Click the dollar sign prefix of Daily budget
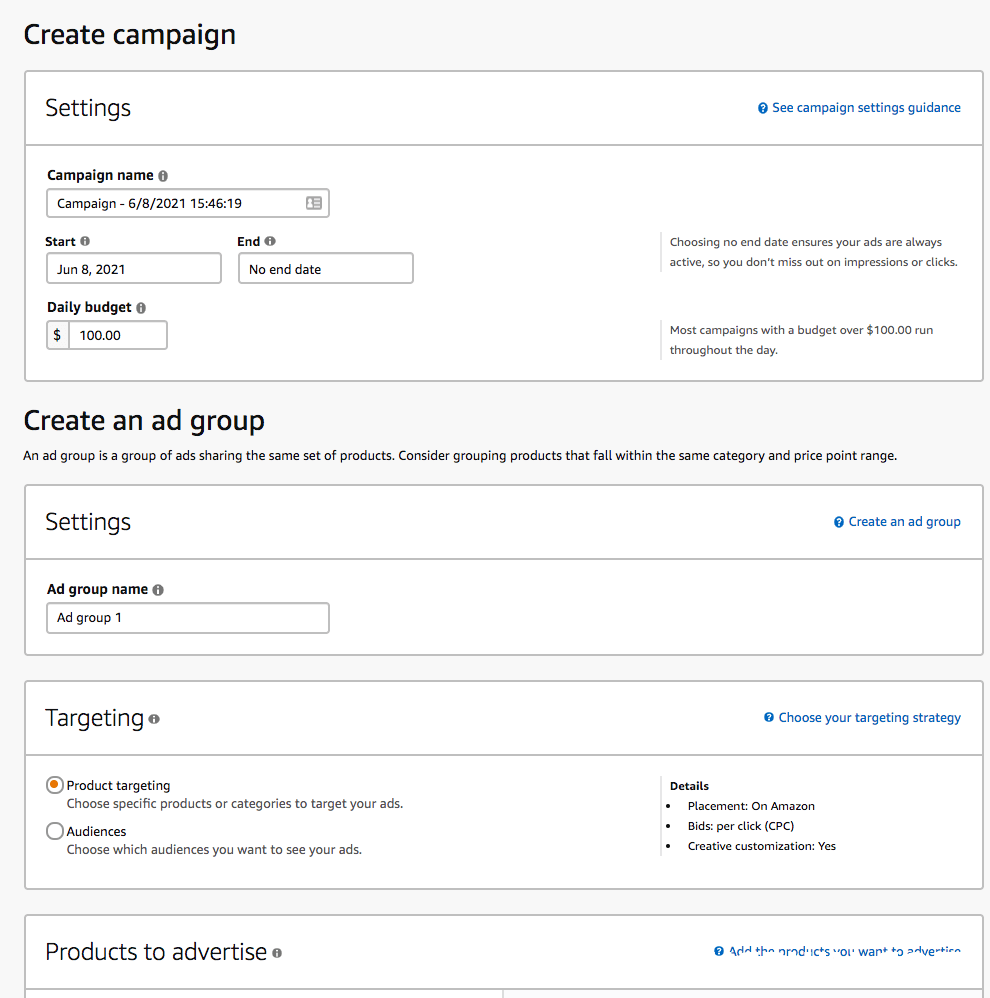The image size is (990, 998). [x=57, y=335]
